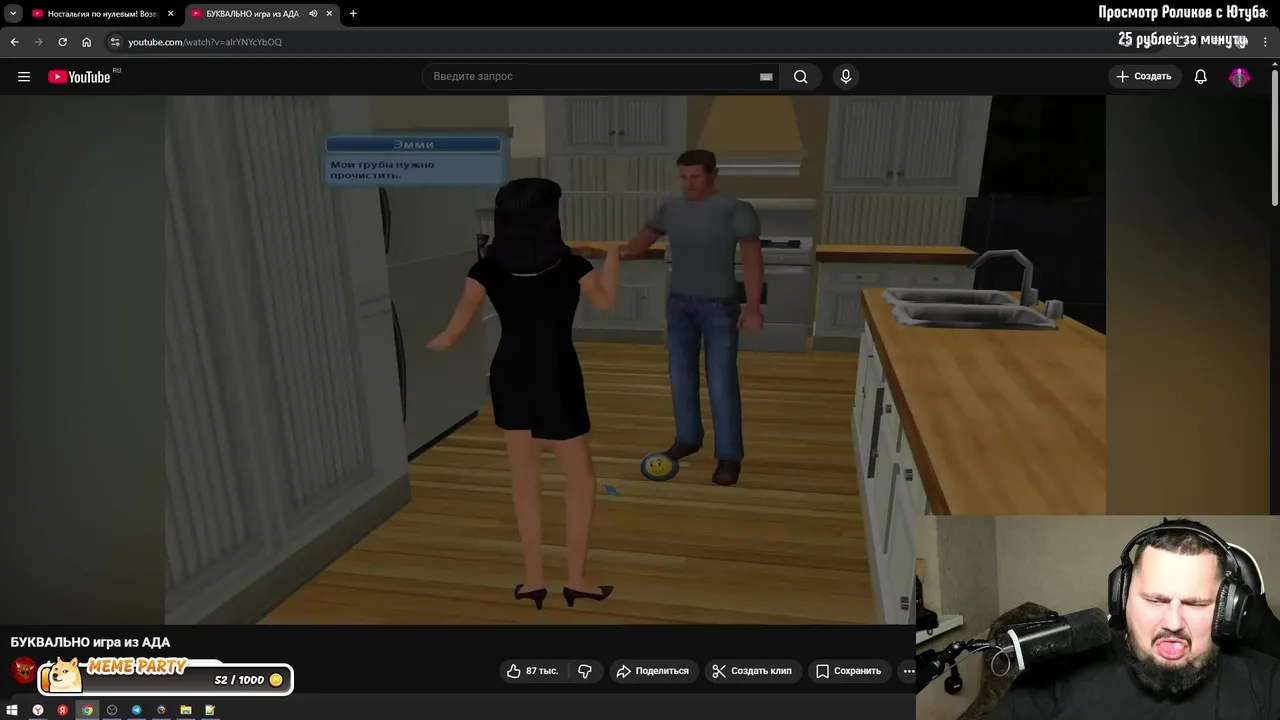This screenshot has height=720, width=1280.
Task: Open the account avatar menu
Action: click(1239, 77)
